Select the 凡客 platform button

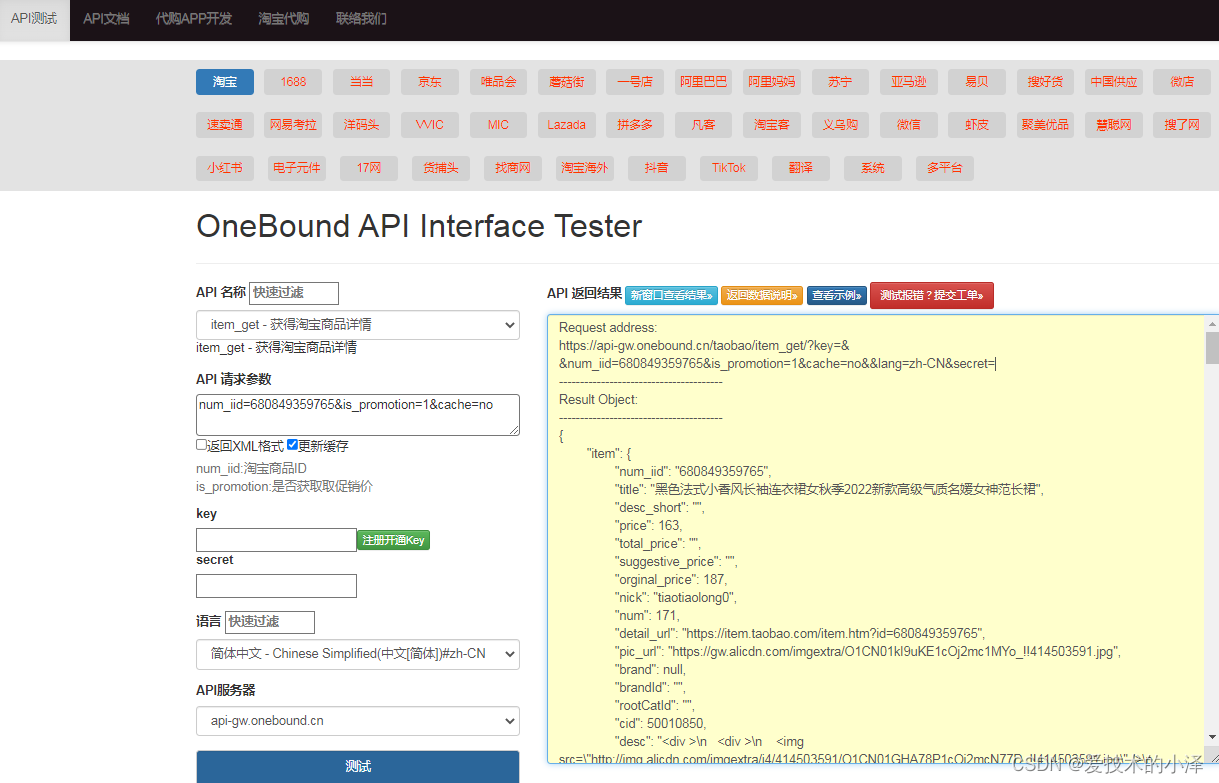point(704,125)
